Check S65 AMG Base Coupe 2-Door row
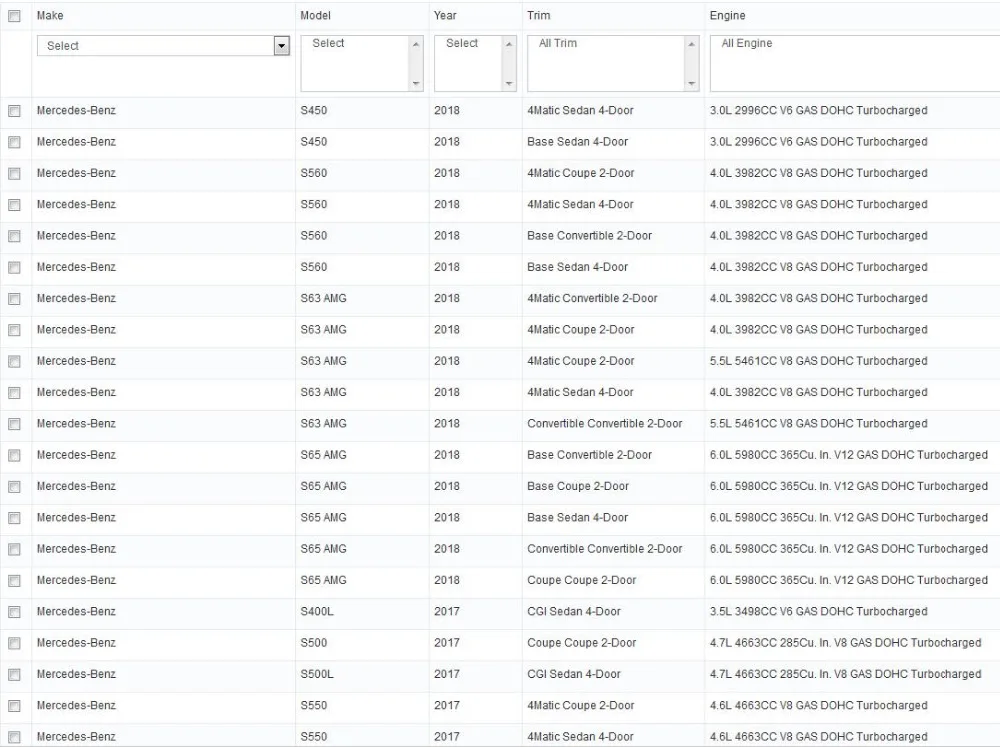The image size is (1000, 747). point(14,487)
